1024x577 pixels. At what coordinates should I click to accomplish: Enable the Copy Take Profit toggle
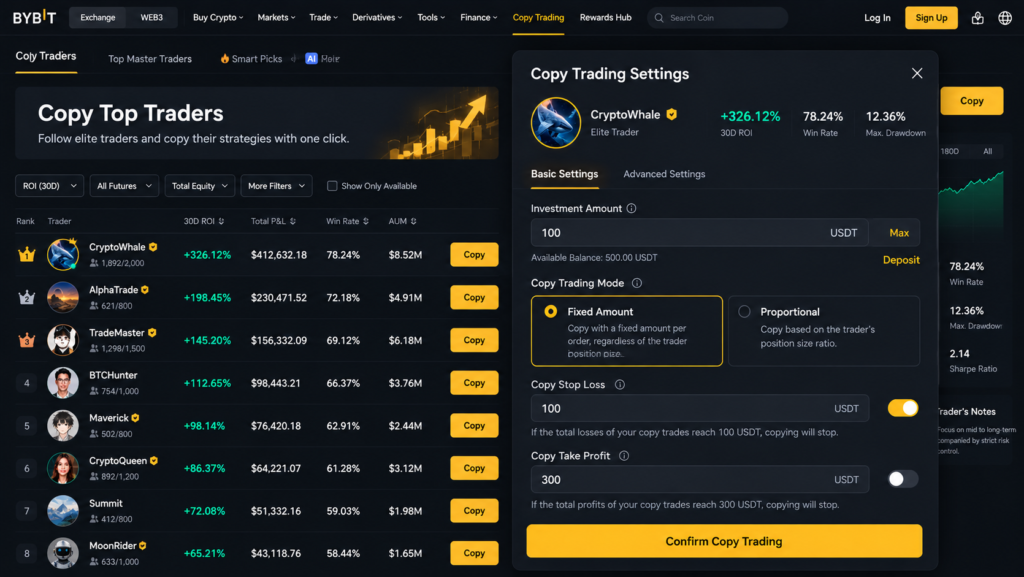[903, 479]
